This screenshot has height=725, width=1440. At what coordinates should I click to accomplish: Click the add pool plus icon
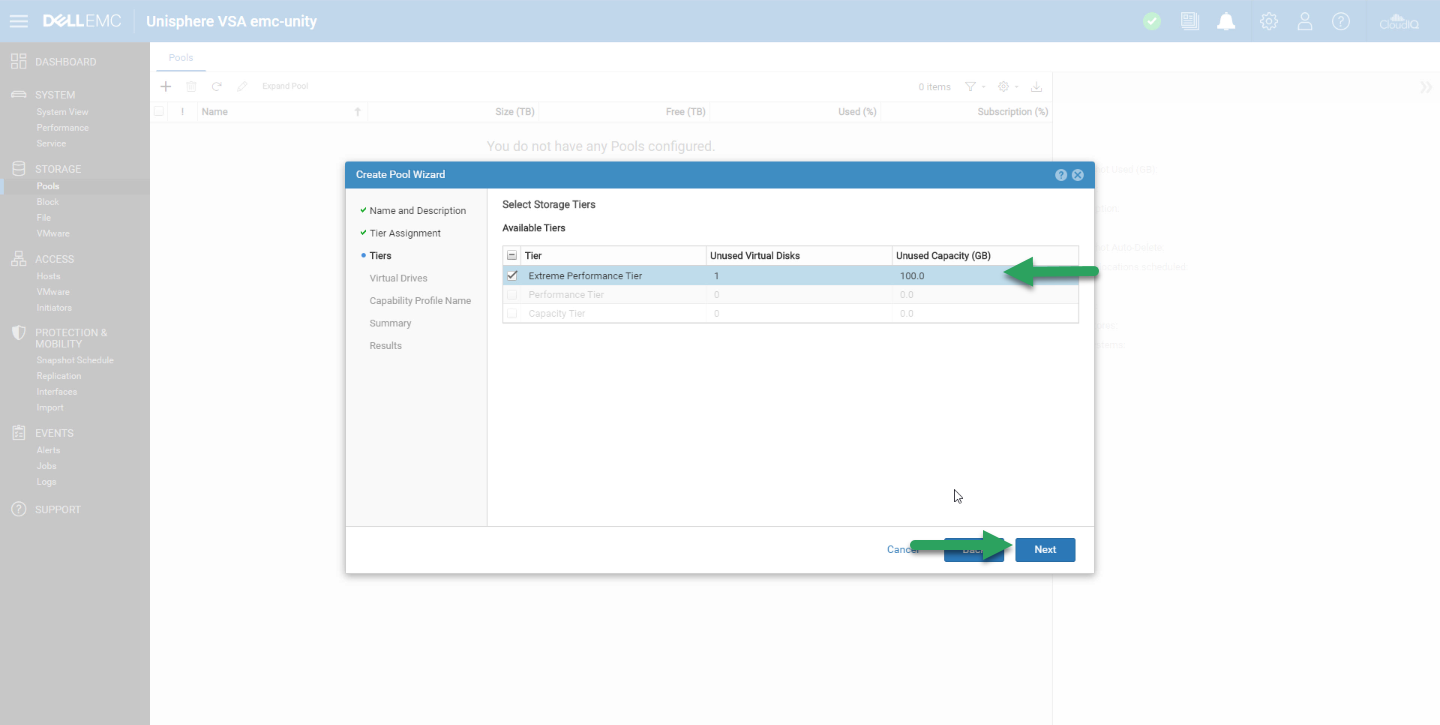[x=166, y=87]
